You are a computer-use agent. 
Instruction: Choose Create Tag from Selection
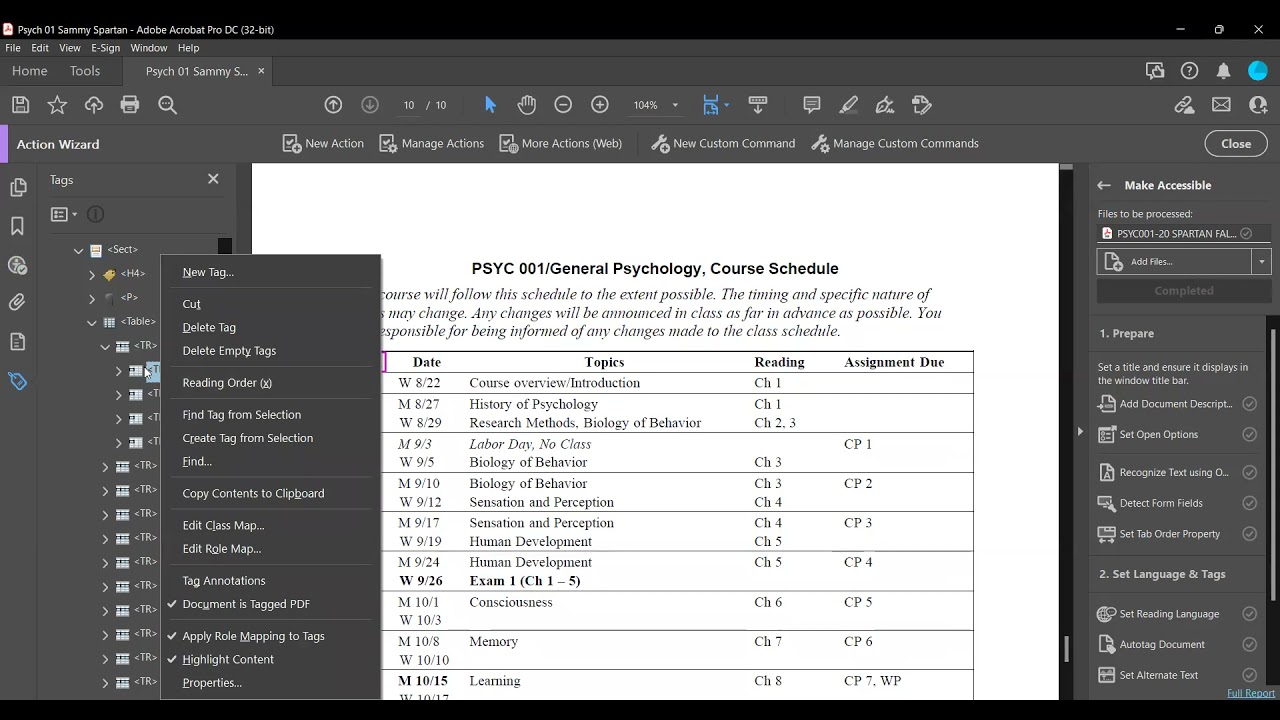point(248,438)
